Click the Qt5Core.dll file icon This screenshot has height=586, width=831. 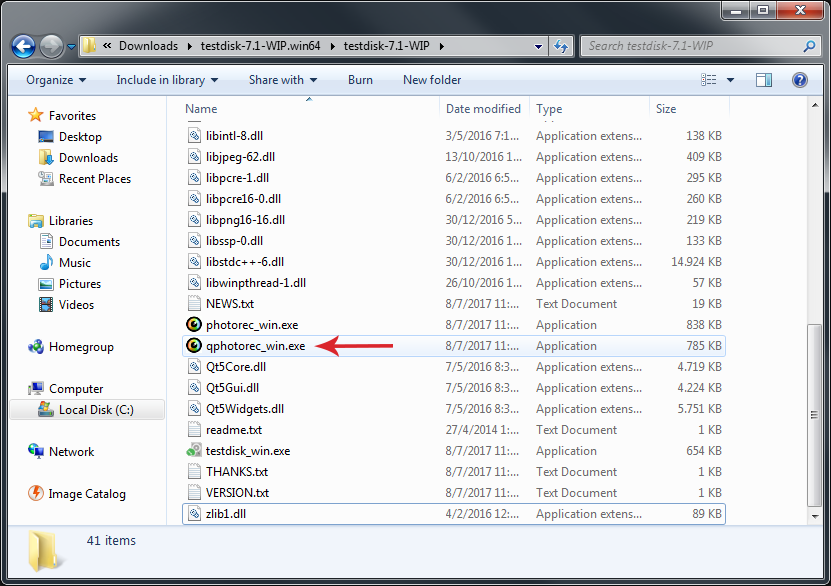click(x=195, y=367)
